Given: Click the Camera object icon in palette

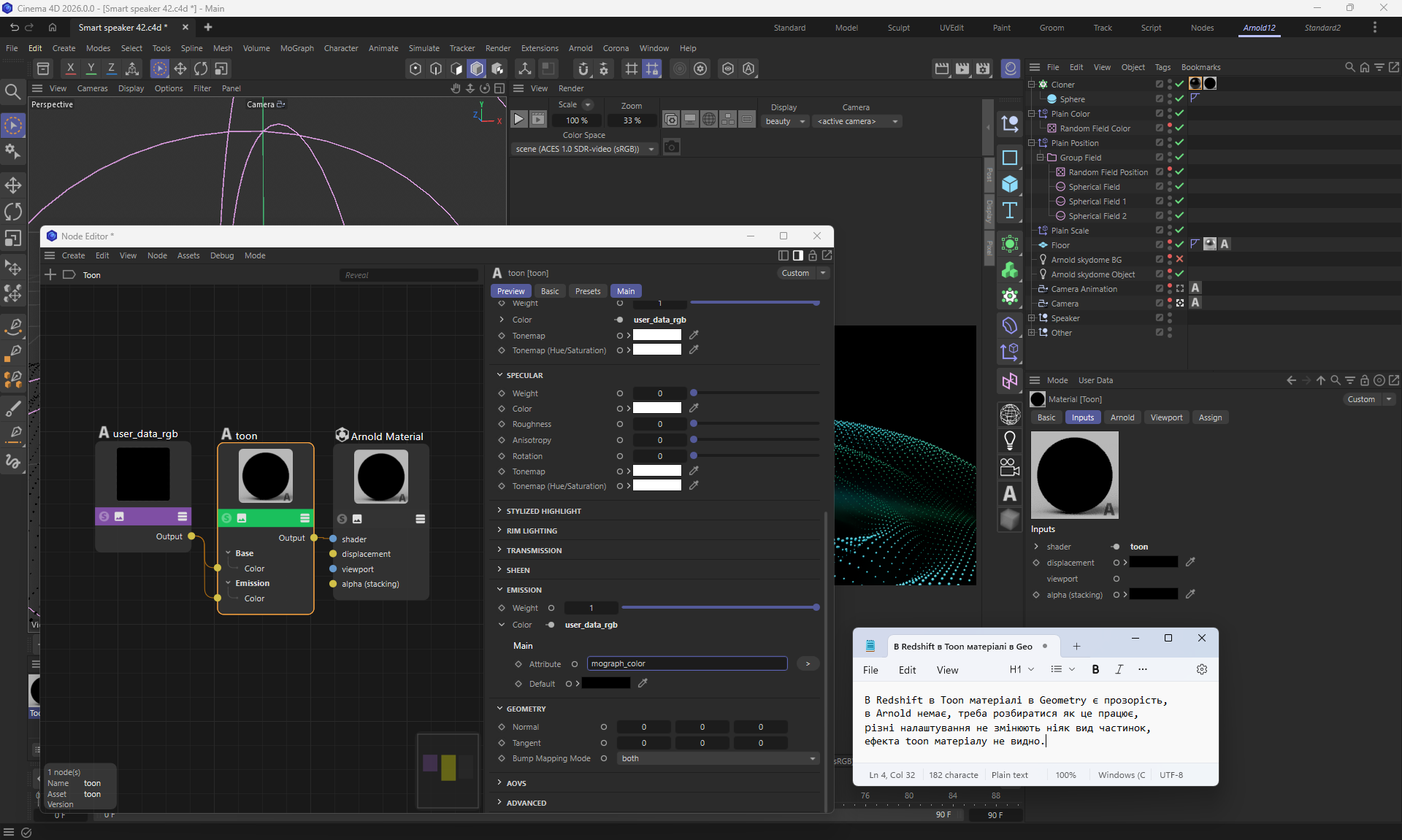Looking at the screenshot, I should coord(1010,467).
